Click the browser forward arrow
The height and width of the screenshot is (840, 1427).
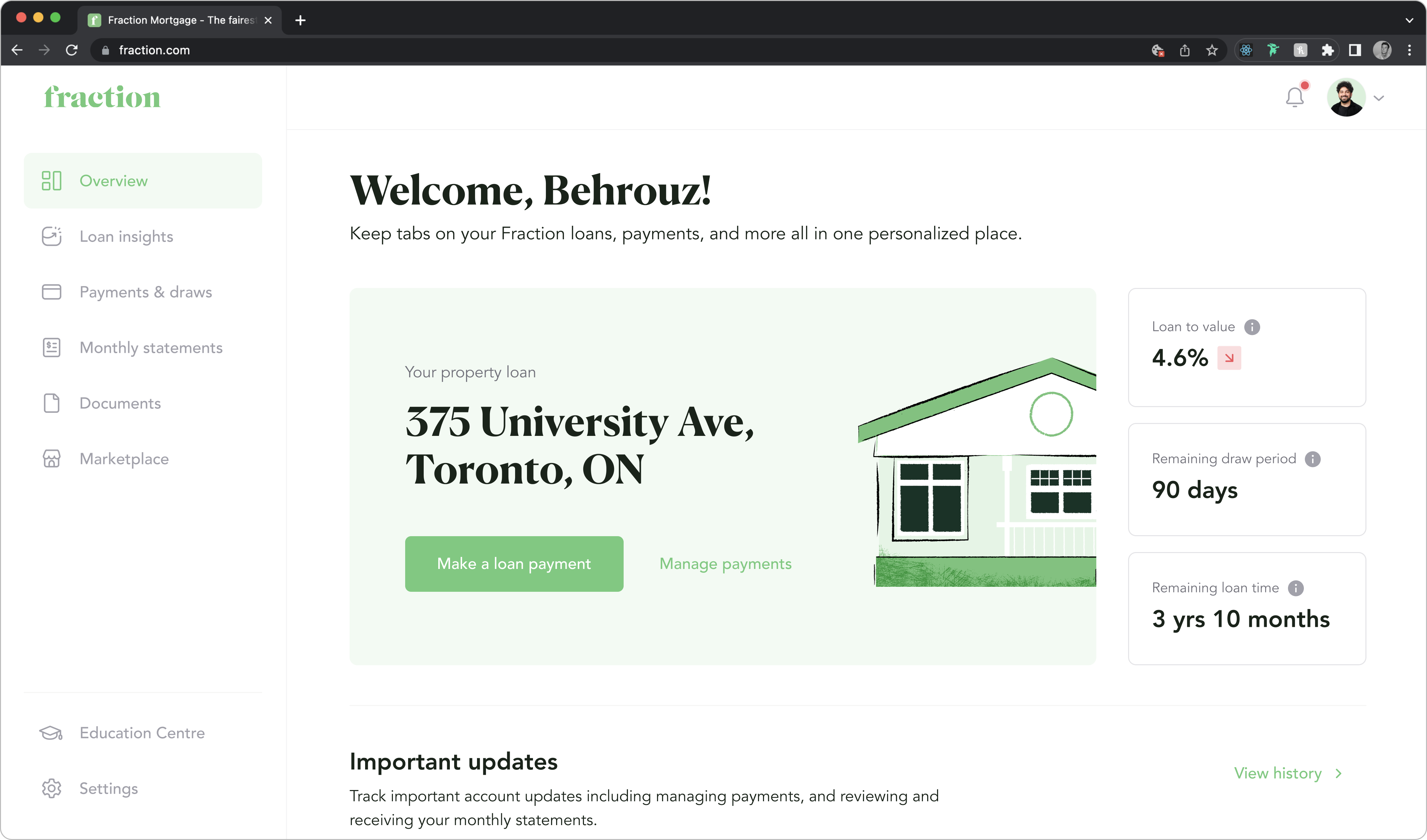[44, 50]
